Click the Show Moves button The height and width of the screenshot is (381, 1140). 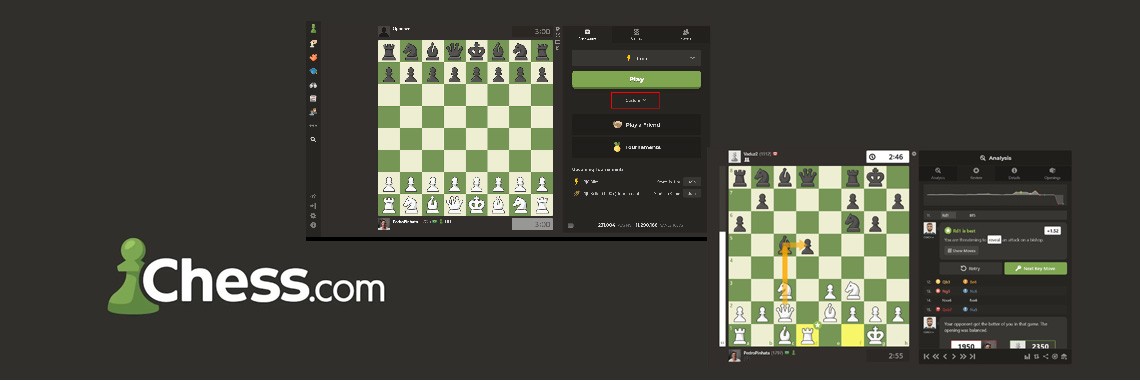pyautogui.click(x=961, y=251)
